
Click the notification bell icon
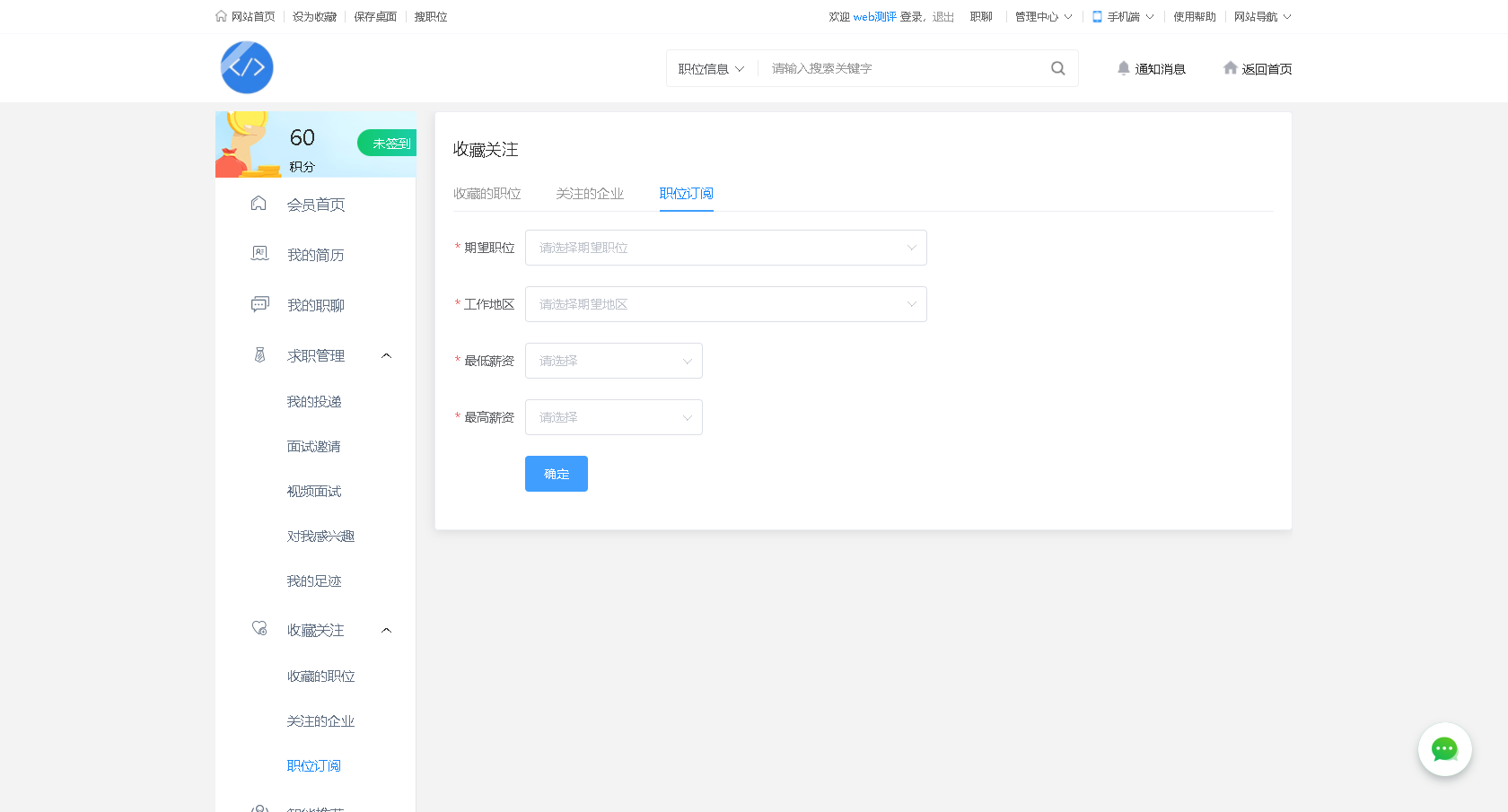[1123, 68]
